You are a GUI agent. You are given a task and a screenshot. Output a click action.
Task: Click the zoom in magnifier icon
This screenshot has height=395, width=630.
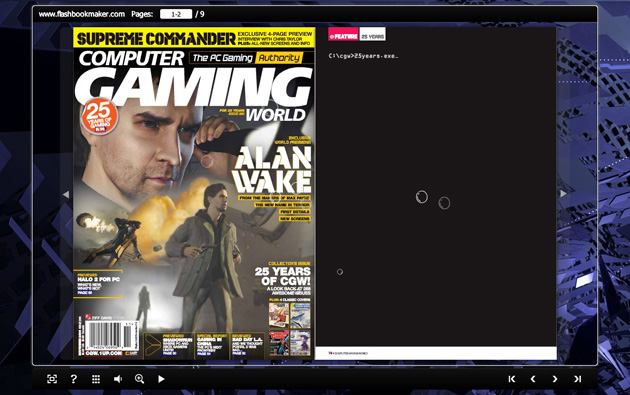139,379
